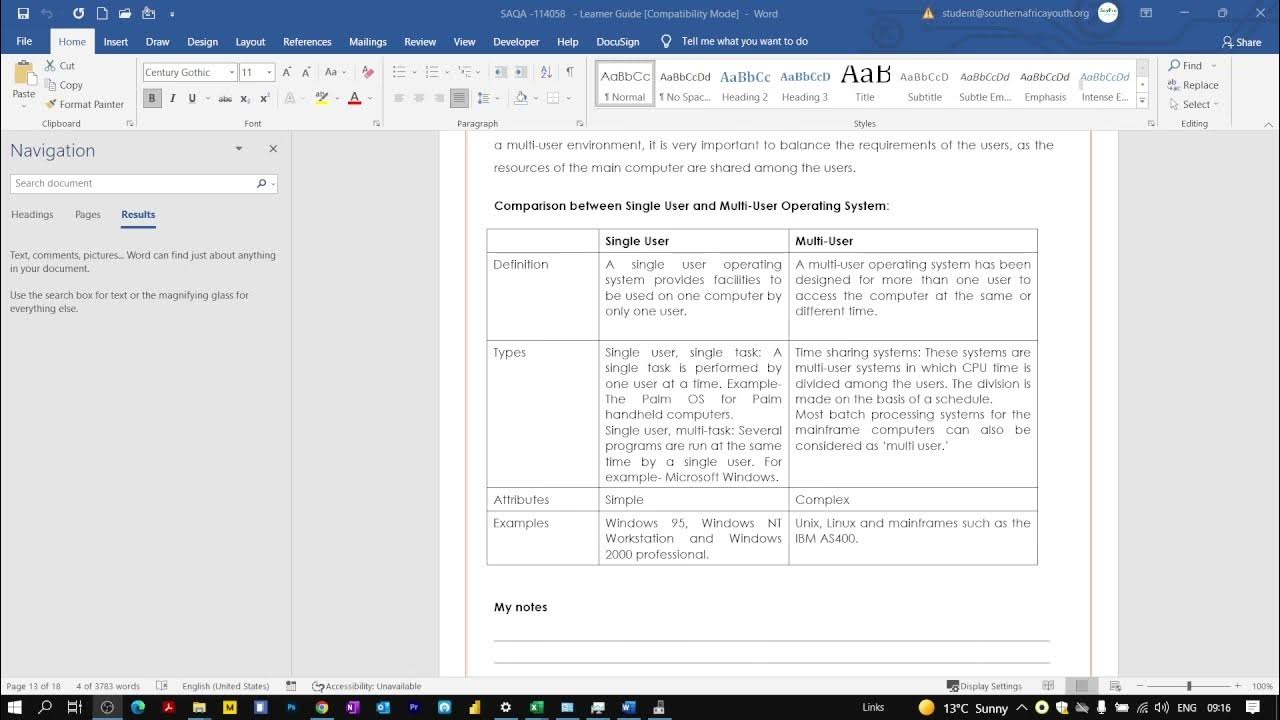This screenshot has height=720, width=1280.
Task: Pick text highlight color button
Action: [x=321, y=98]
